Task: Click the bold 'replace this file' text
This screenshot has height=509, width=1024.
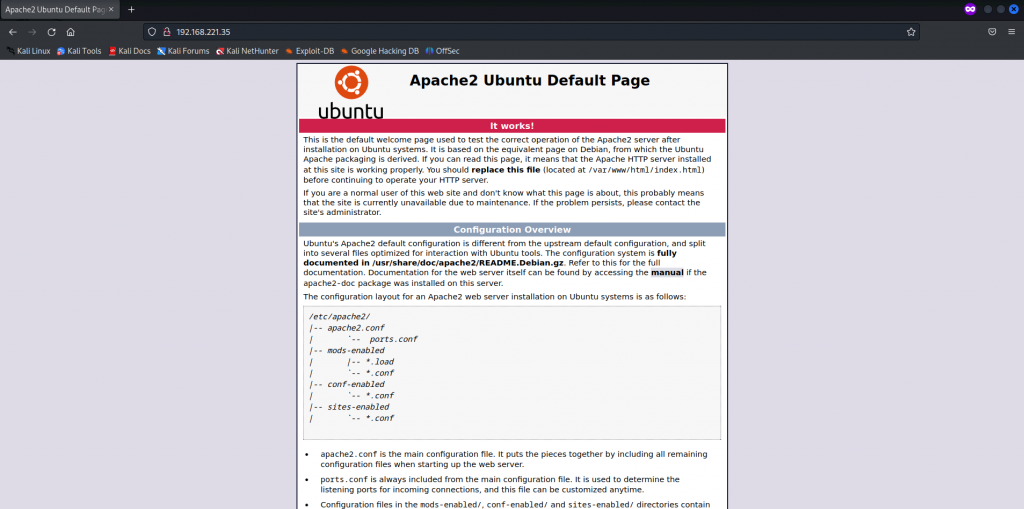Action: [x=506, y=170]
